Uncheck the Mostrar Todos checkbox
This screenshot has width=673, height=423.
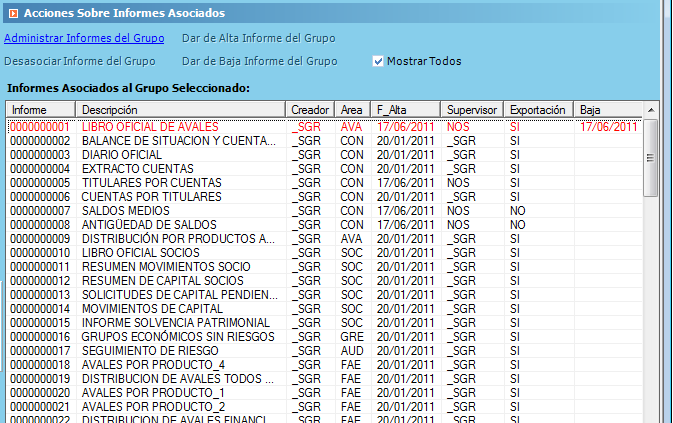(378, 61)
